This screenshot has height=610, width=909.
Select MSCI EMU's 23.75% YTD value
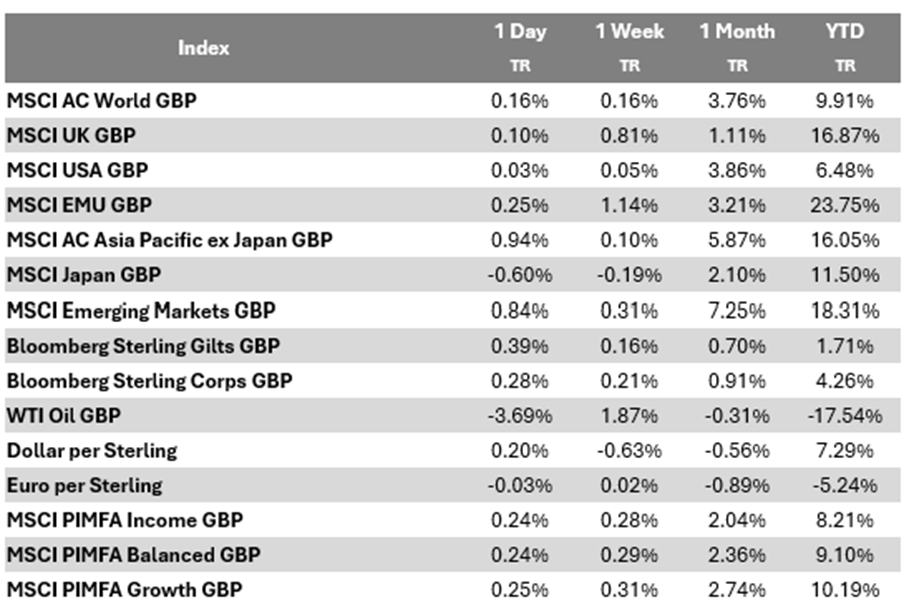(x=845, y=206)
